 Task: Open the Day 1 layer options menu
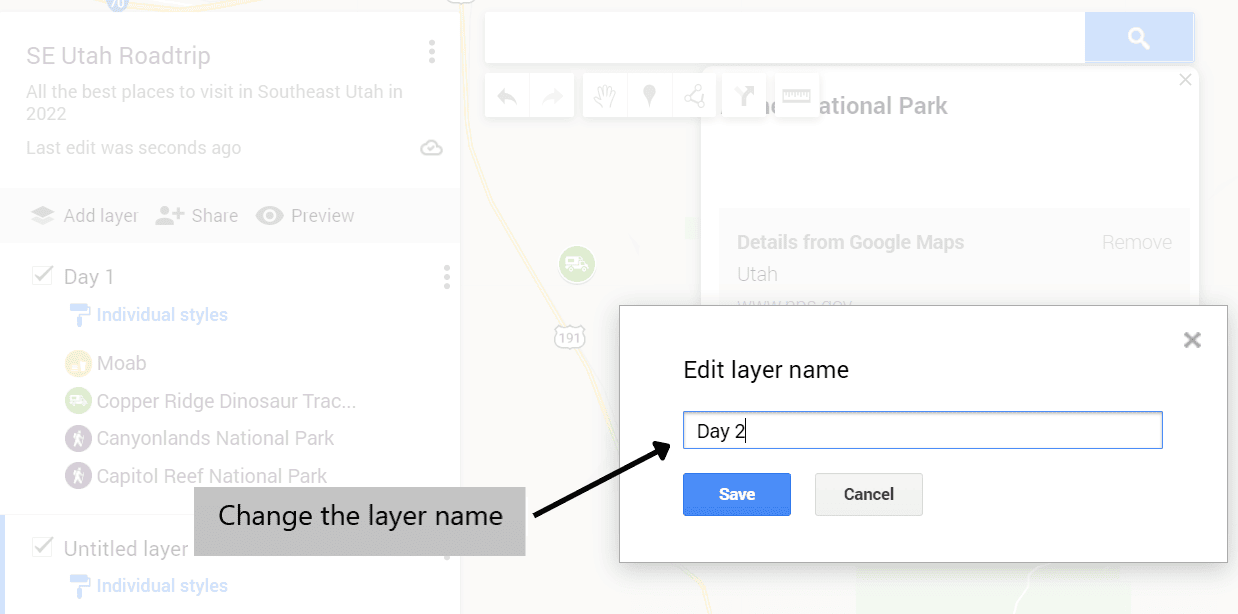(446, 277)
